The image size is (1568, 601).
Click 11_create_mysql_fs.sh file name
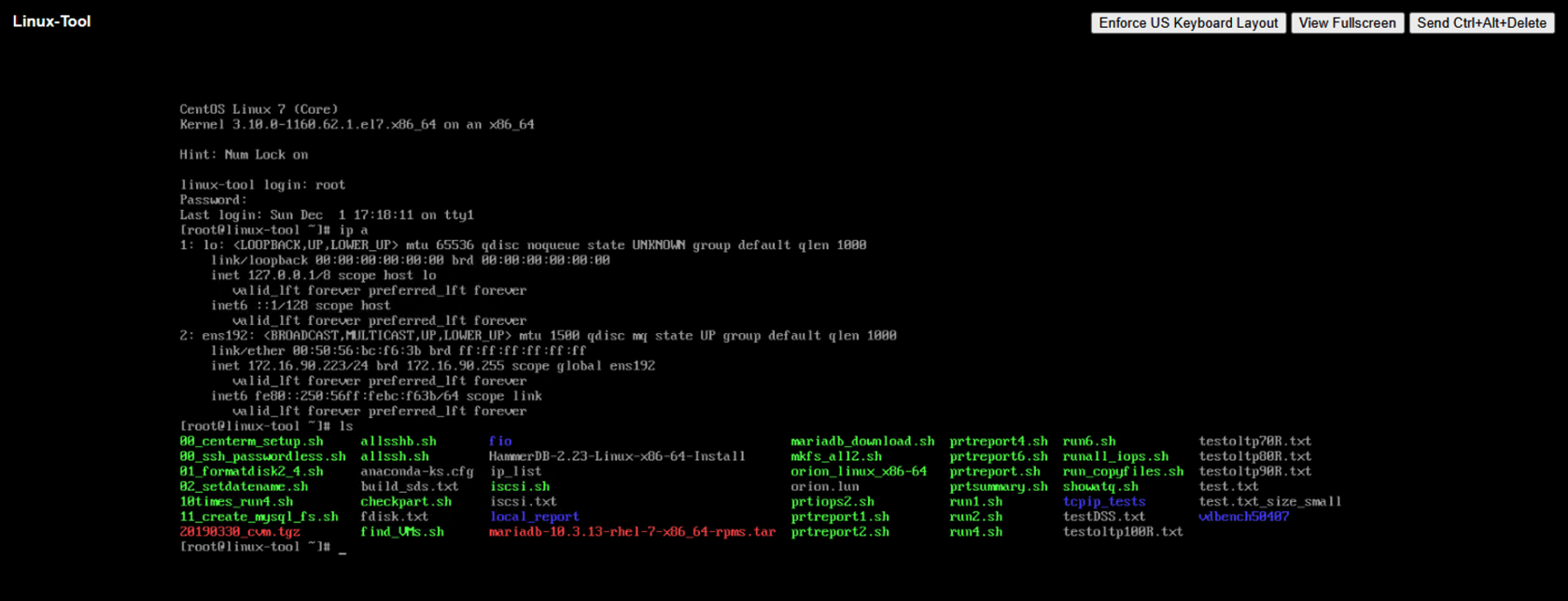[x=259, y=516]
